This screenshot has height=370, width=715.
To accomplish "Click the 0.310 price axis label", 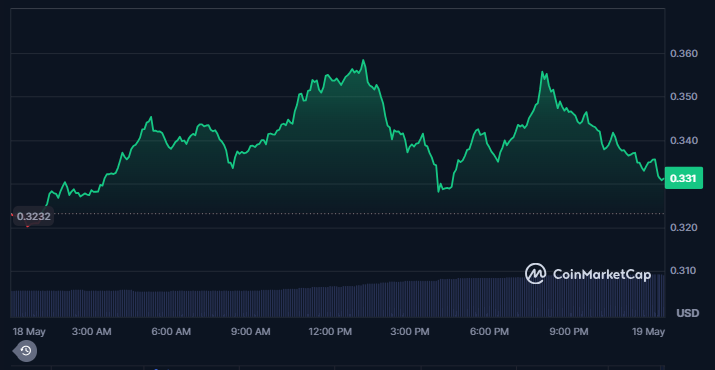I will click(684, 271).
